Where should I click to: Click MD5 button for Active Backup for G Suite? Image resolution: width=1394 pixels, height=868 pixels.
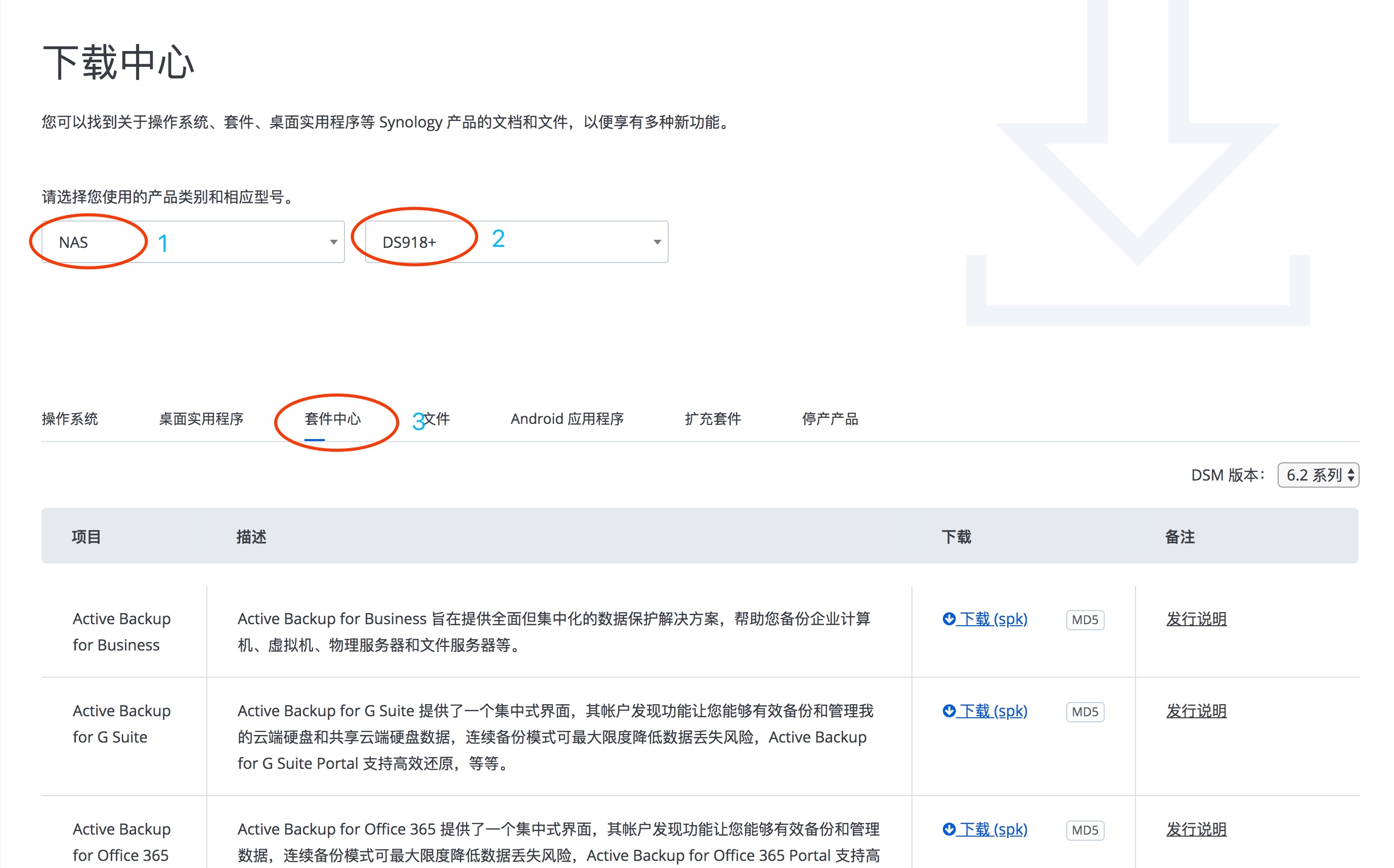click(1084, 711)
